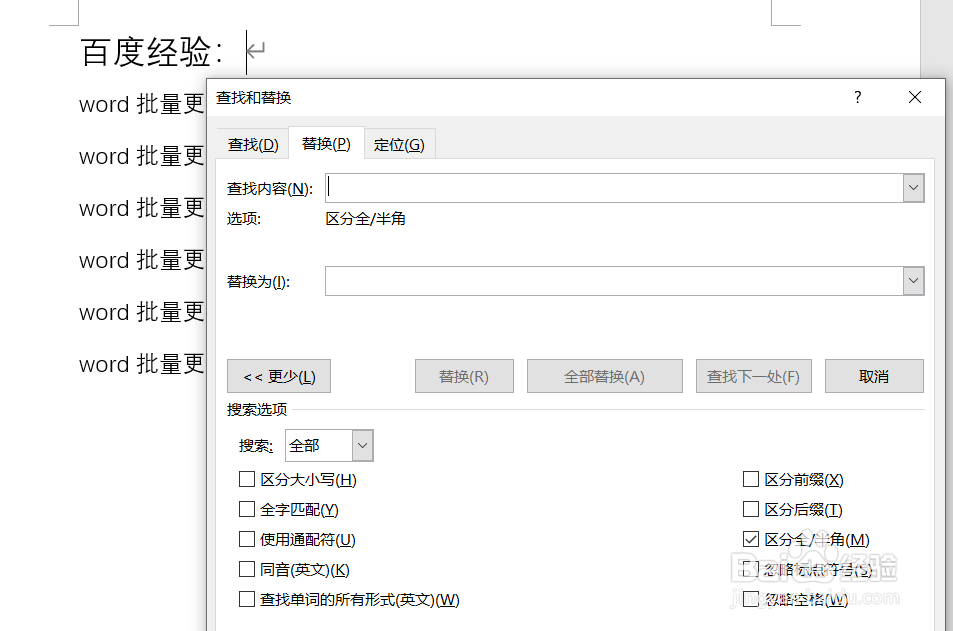953x631 pixels.
Task: Enable the 区分后缀 checkbox
Action: pyautogui.click(x=751, y=509)
